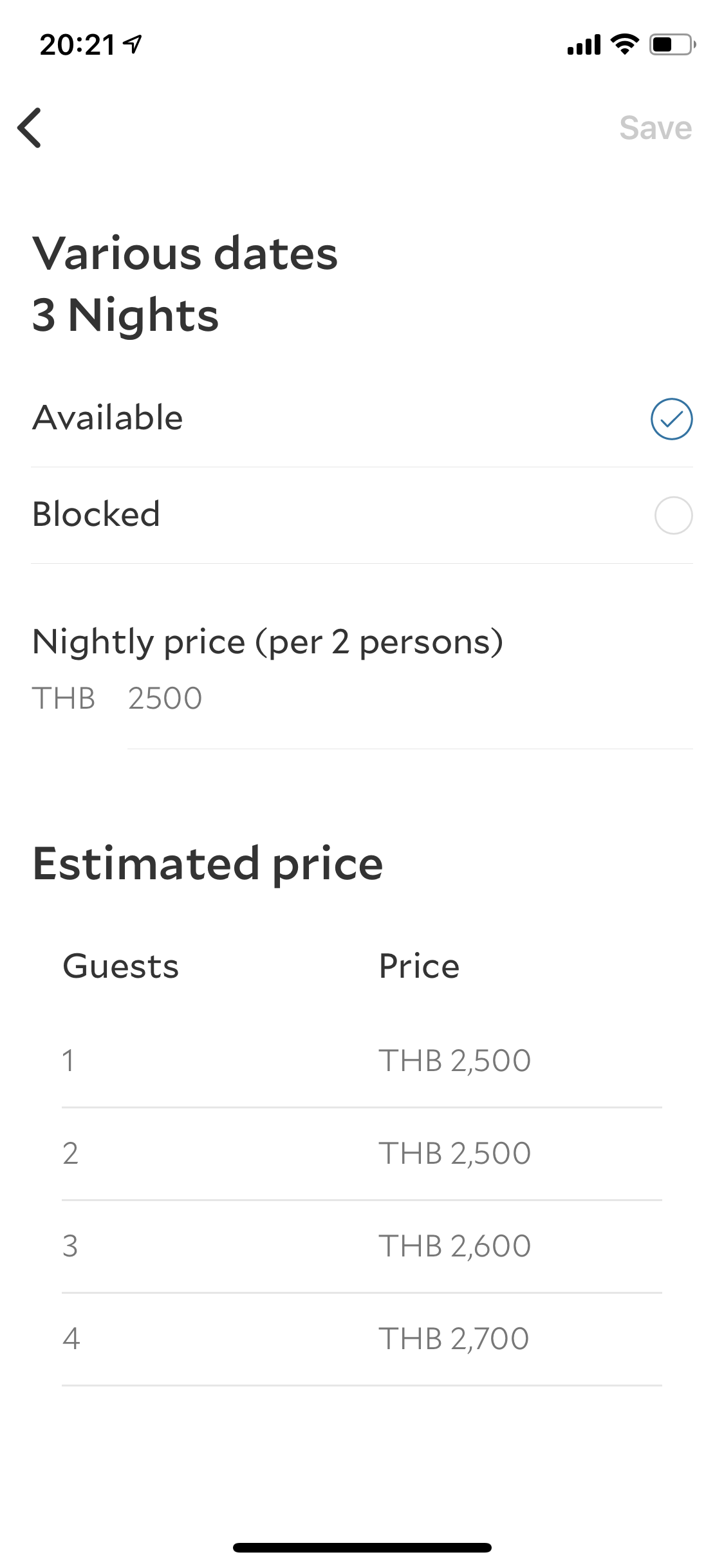
Task: Tap the battery status icon
Action: [672, 44]
